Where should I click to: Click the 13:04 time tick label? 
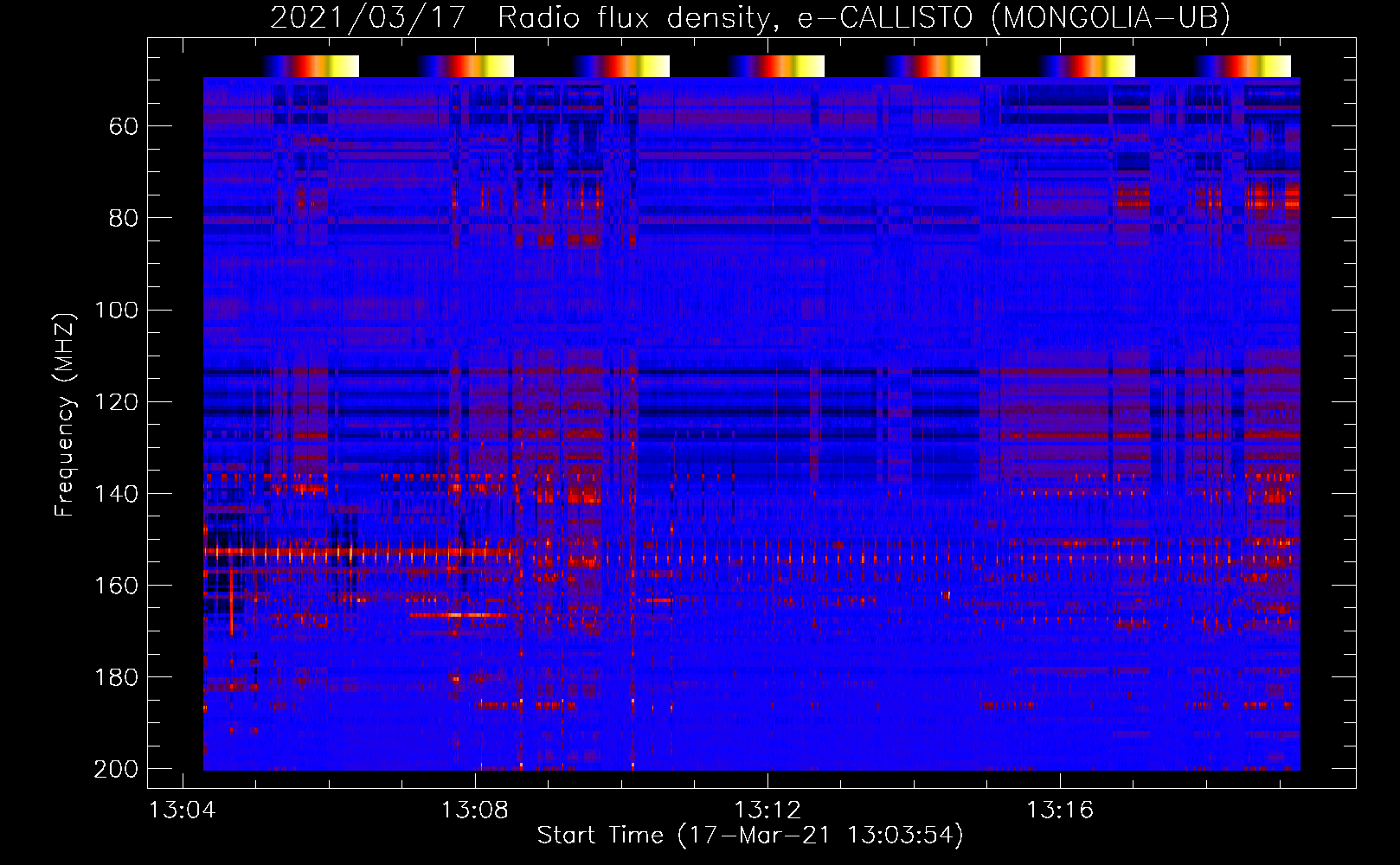(x=183, y=811)
